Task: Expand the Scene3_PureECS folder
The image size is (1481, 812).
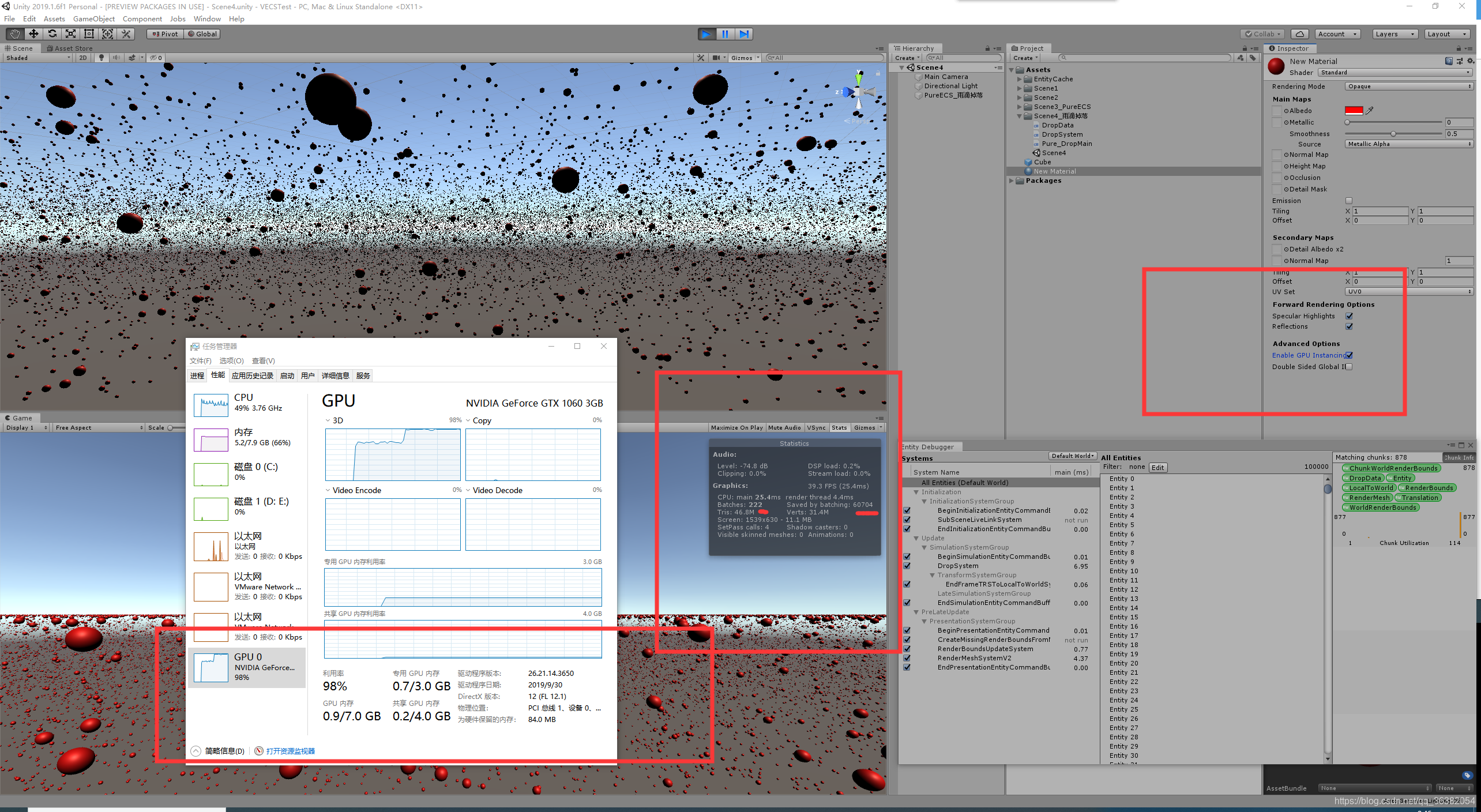Action: click(x=1020, y=107)
